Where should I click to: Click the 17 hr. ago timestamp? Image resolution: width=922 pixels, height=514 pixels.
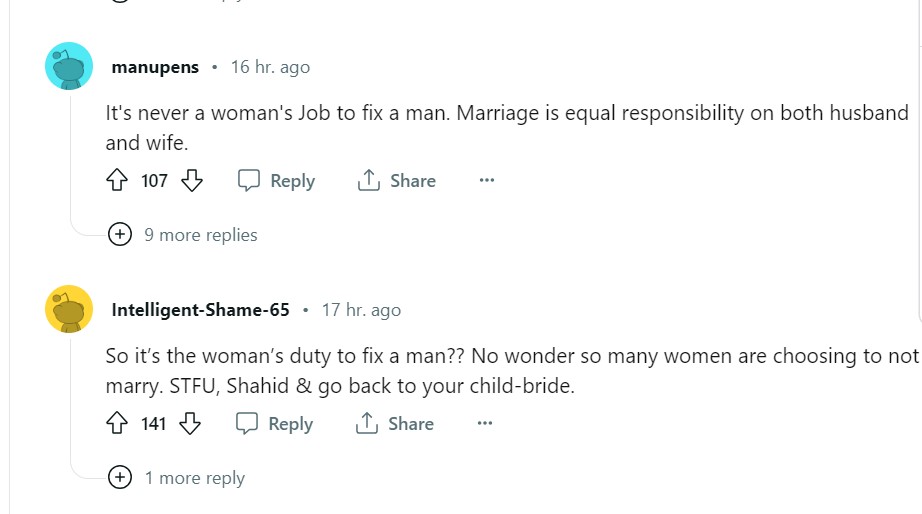coord(361,310)
